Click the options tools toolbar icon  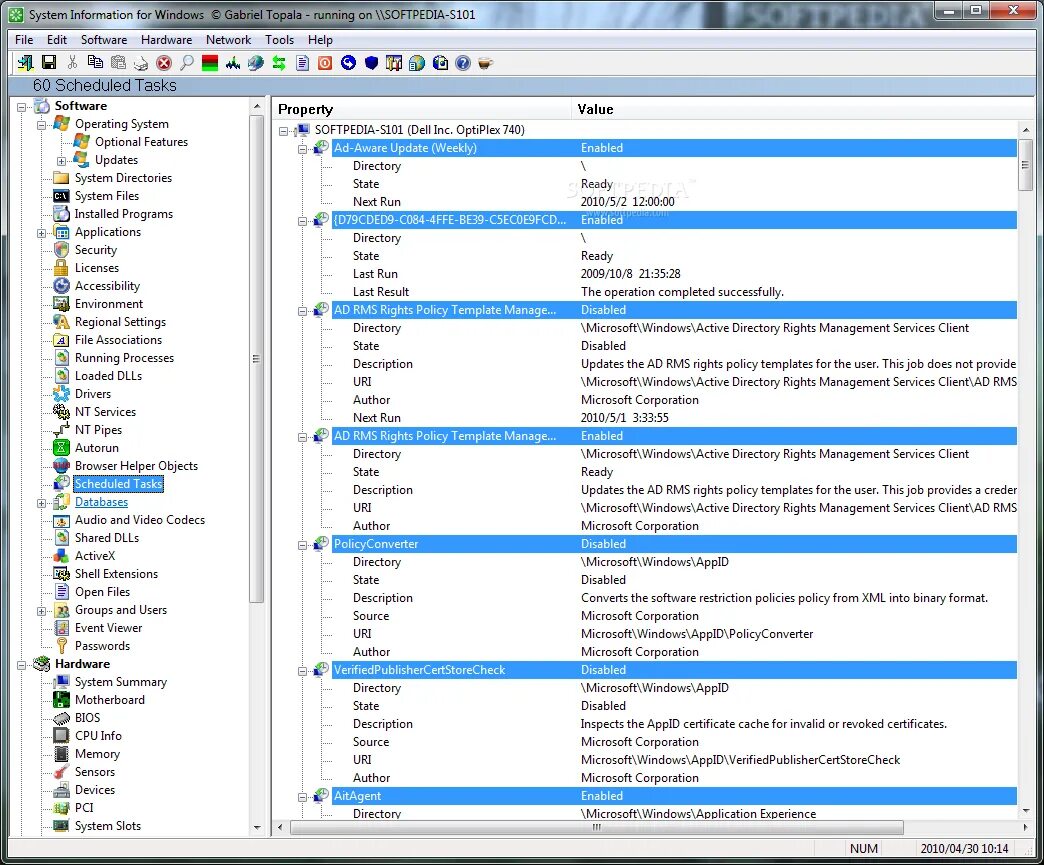coord(394,63)
